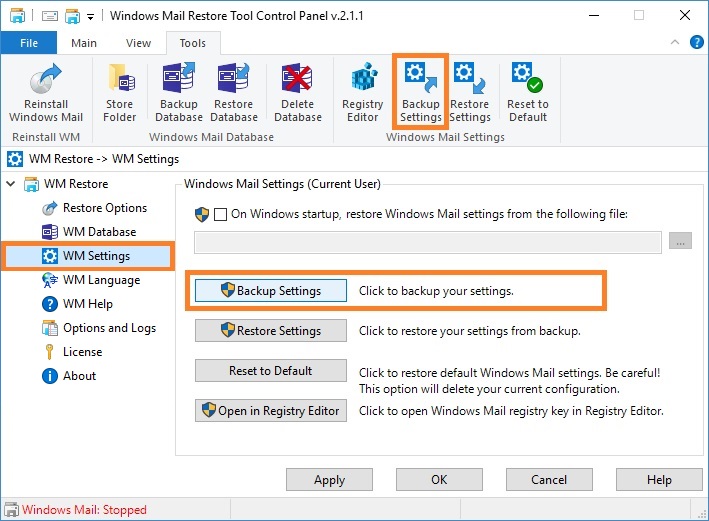Switch to the View ribbon tab

point(138,43)
